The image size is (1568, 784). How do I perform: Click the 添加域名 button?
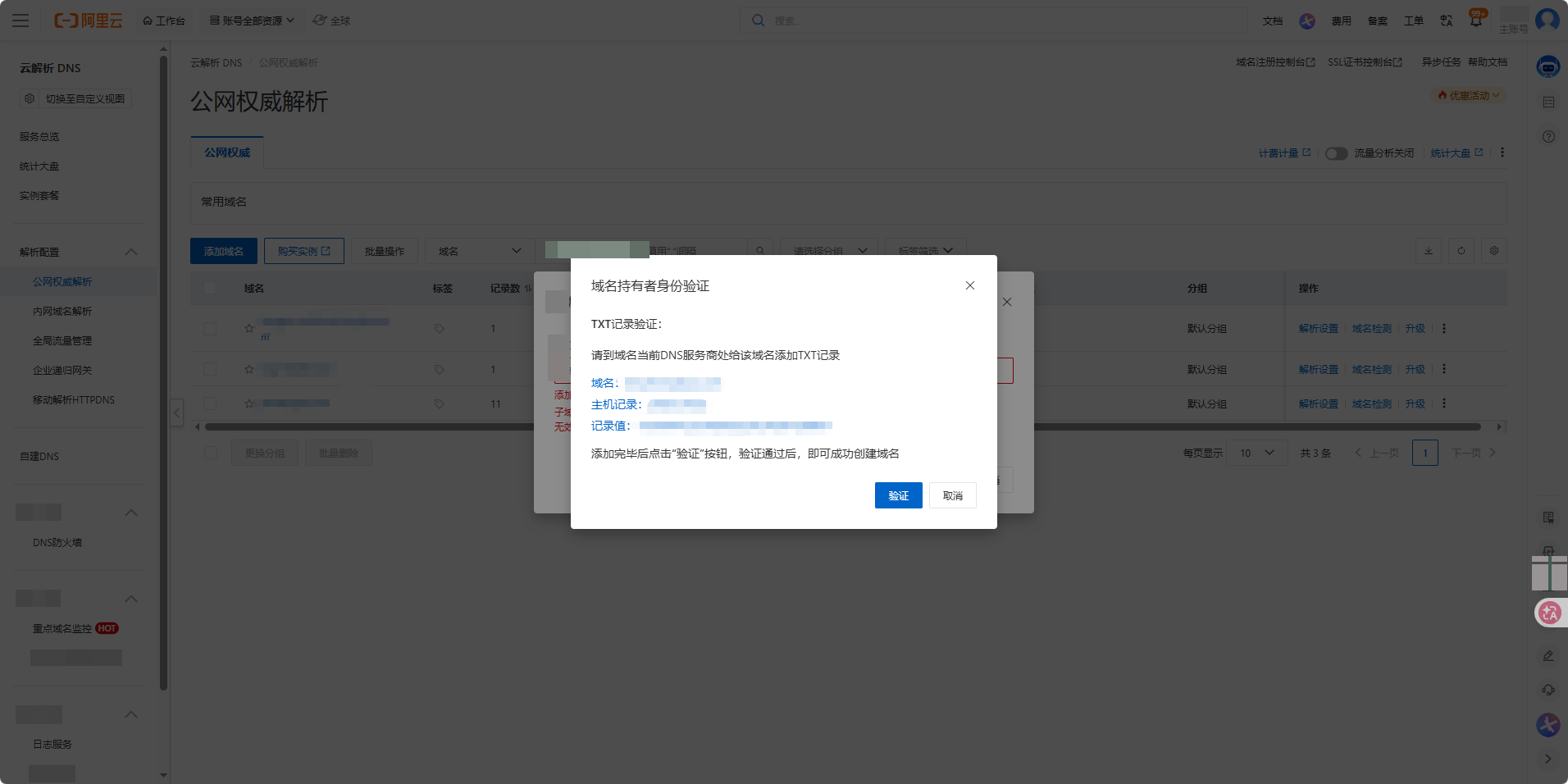click(x=224, y=251)
